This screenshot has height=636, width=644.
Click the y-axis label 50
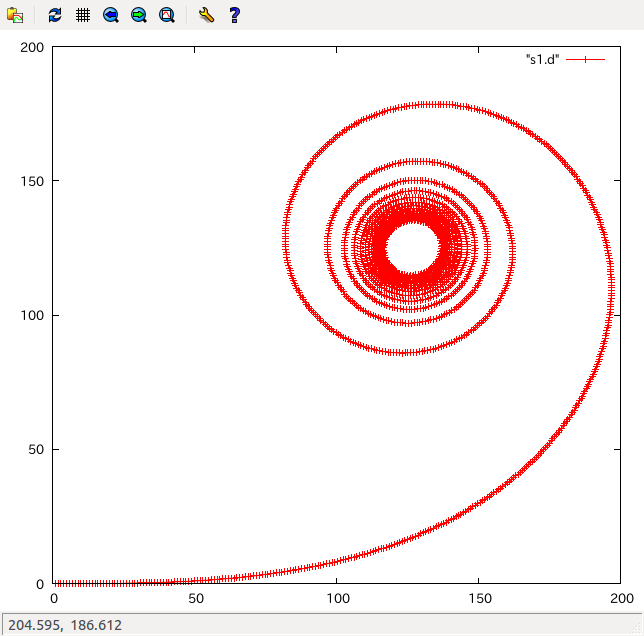(36, 450)
